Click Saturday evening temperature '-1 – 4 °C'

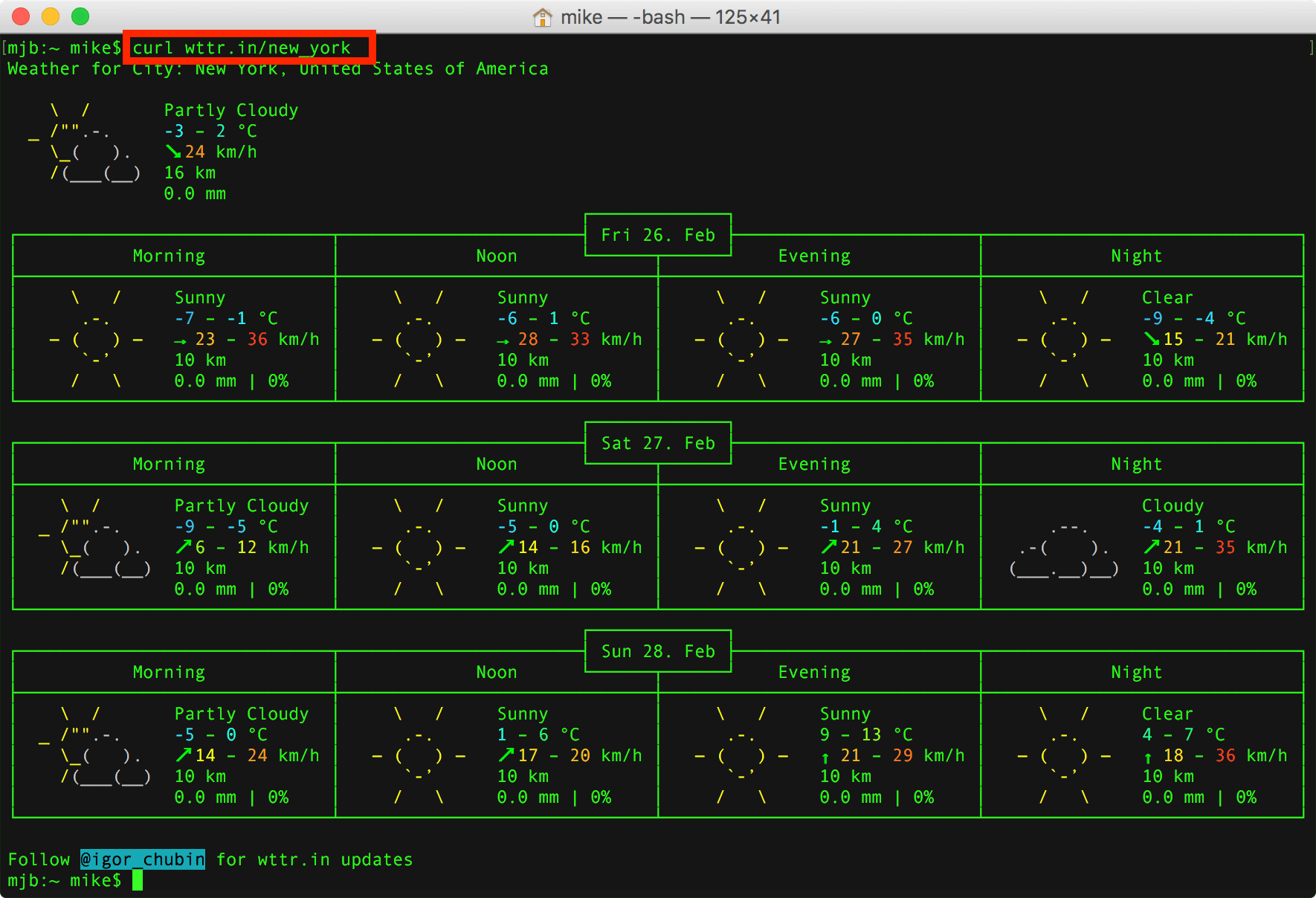[x=866, y=527]
